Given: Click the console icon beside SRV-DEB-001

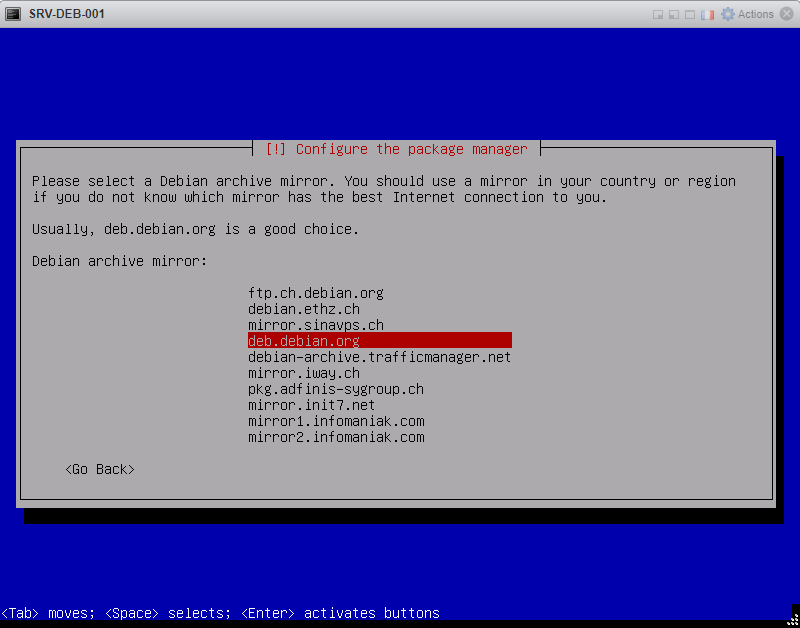Looking at the screenshot, I should tap(13, 14).
